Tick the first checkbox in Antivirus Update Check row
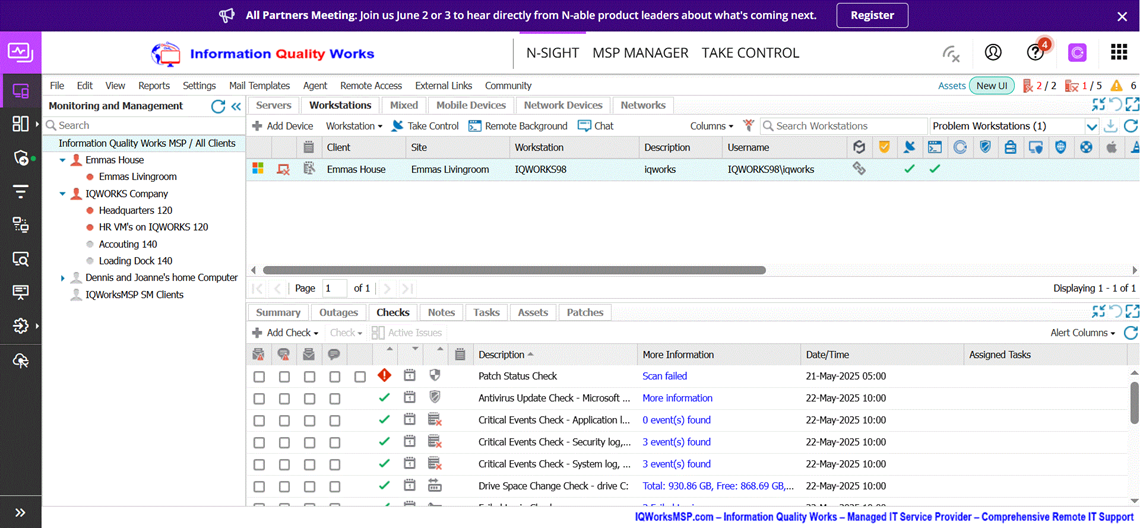1143x528 pixels. point(259,399)
